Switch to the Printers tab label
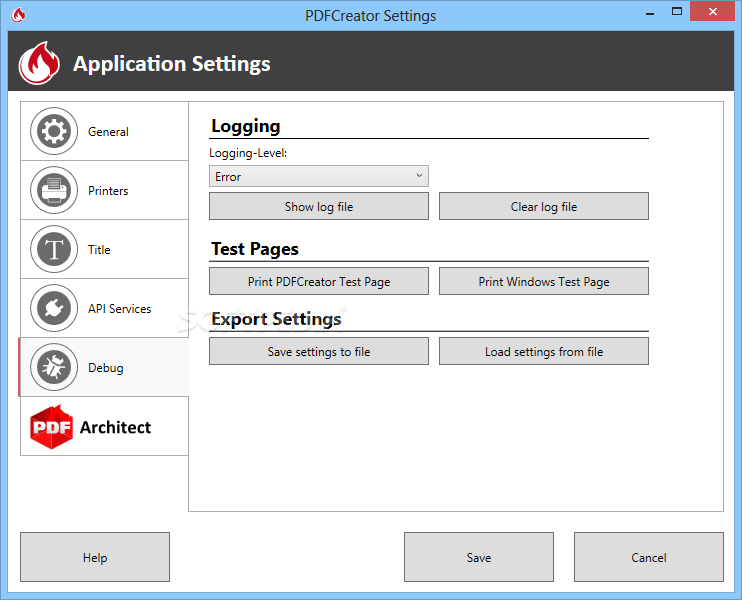Image resolution: width=742 pixels, height=600 pixels. [108, 191]
